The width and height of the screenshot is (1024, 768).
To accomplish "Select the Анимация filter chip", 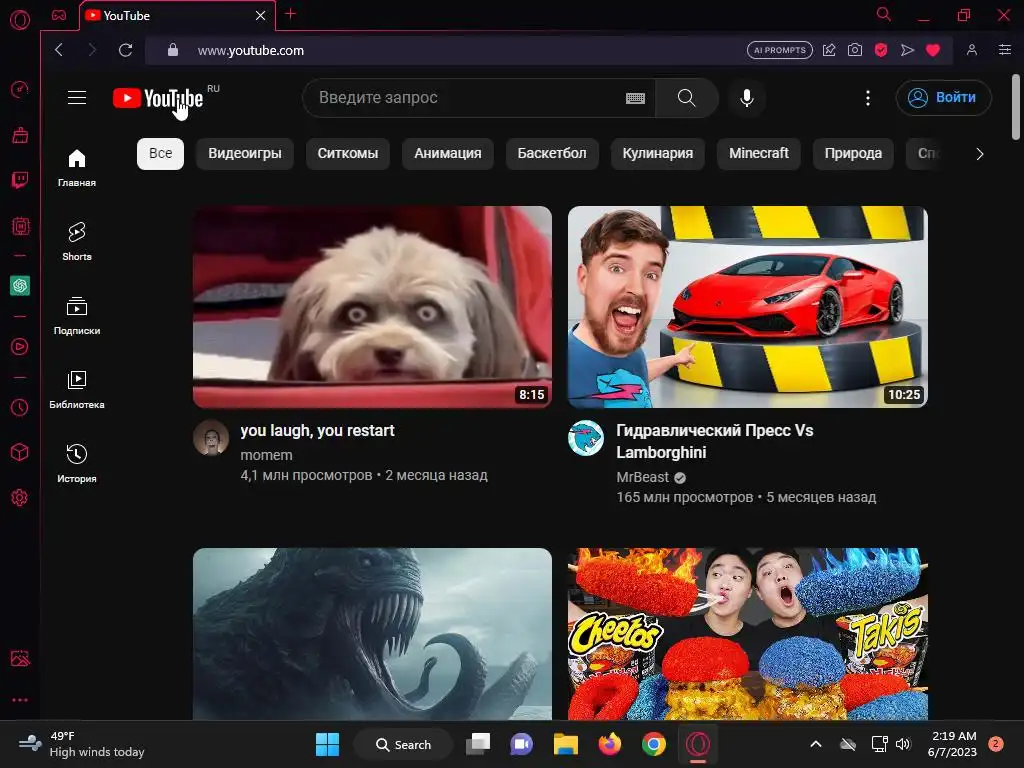I will point(448,153).
